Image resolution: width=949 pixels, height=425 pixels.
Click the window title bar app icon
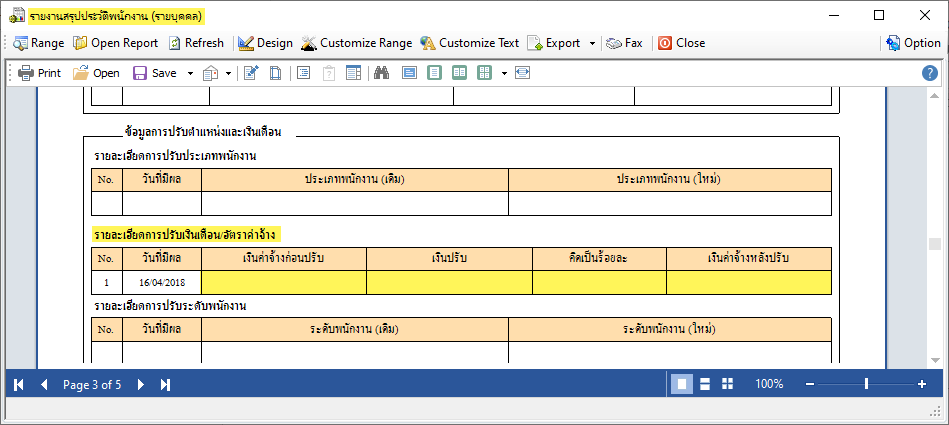pyautogui.click(x=17, y=16)
